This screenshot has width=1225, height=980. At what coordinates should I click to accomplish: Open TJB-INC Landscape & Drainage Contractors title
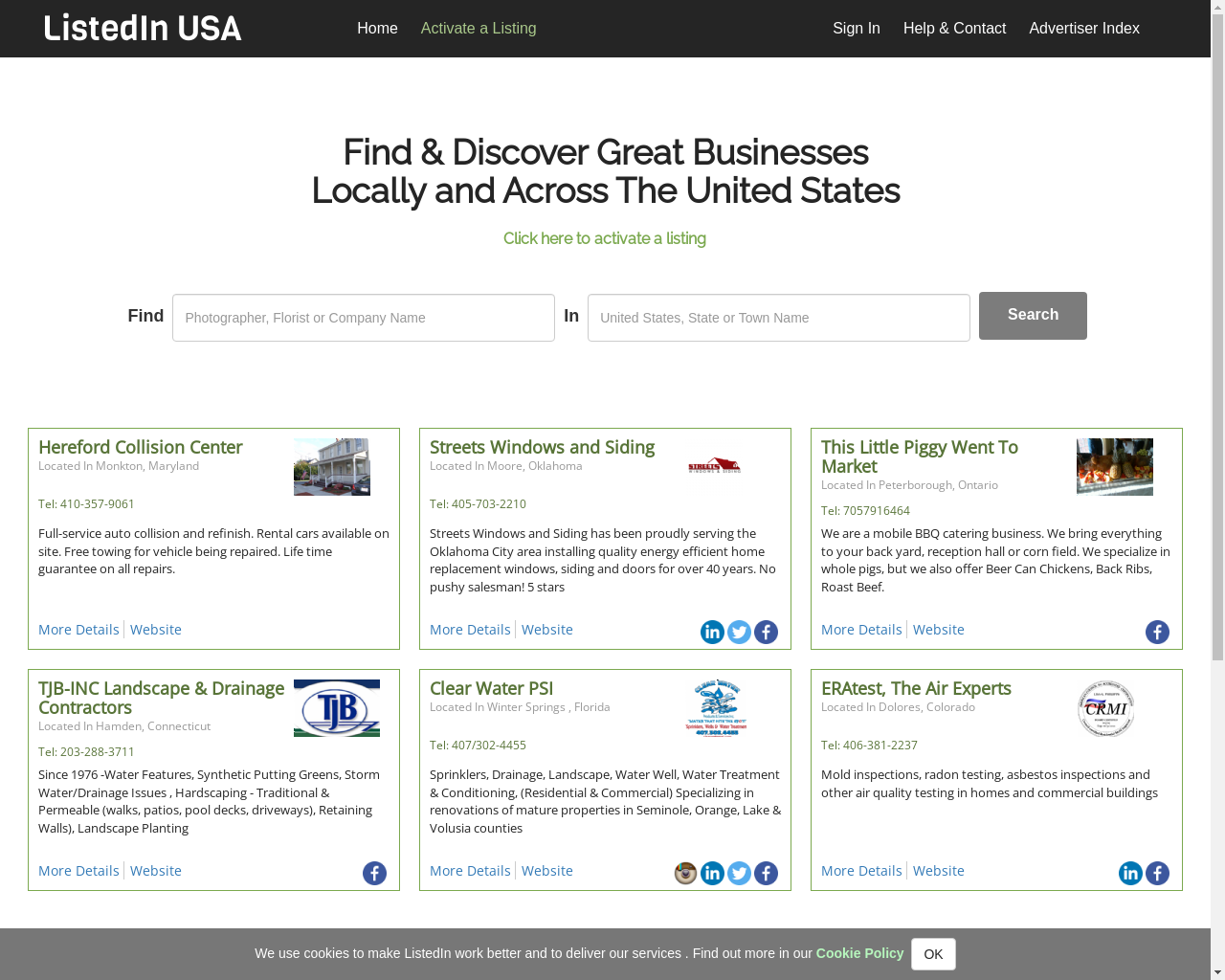tap(161, 698)
